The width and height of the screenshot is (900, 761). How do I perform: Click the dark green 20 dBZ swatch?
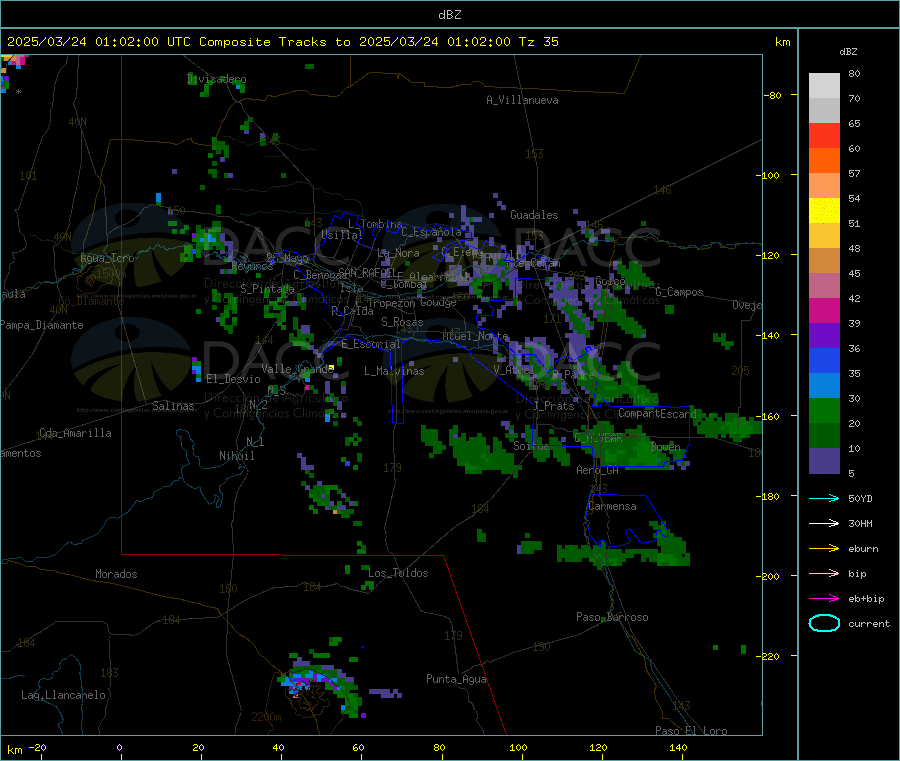pyautogui.click(x=824, y=436)
